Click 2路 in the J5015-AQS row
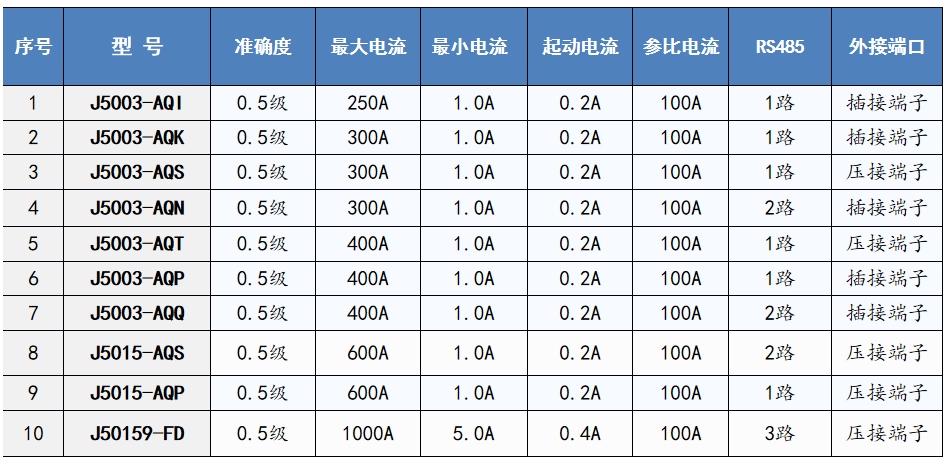Viewport: 952px width, 464px height. (780, 353)
